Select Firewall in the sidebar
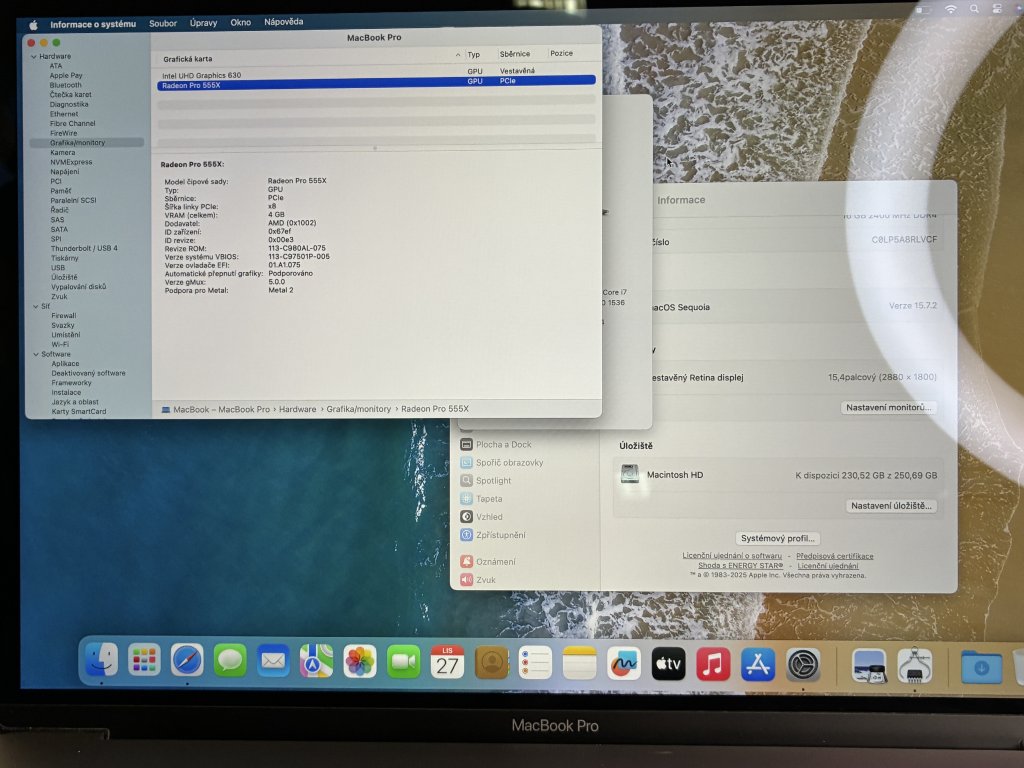Viewport: 1024px width, 768px height. click(64, 315)
